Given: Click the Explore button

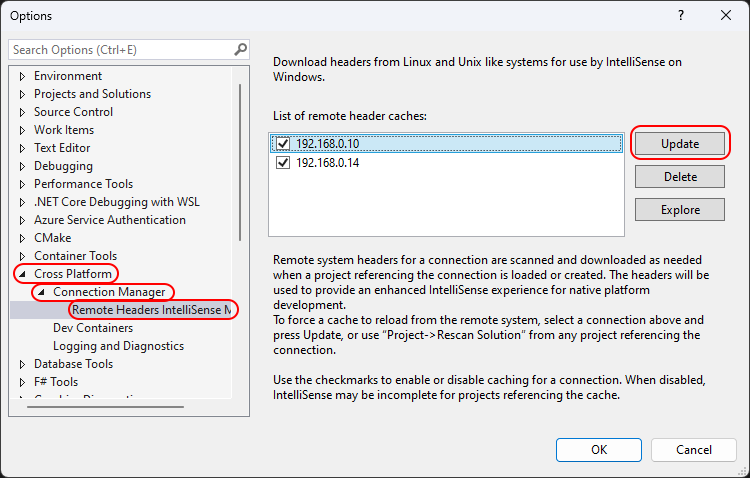Looking at the screenshot, I should (x=680, y=210).
